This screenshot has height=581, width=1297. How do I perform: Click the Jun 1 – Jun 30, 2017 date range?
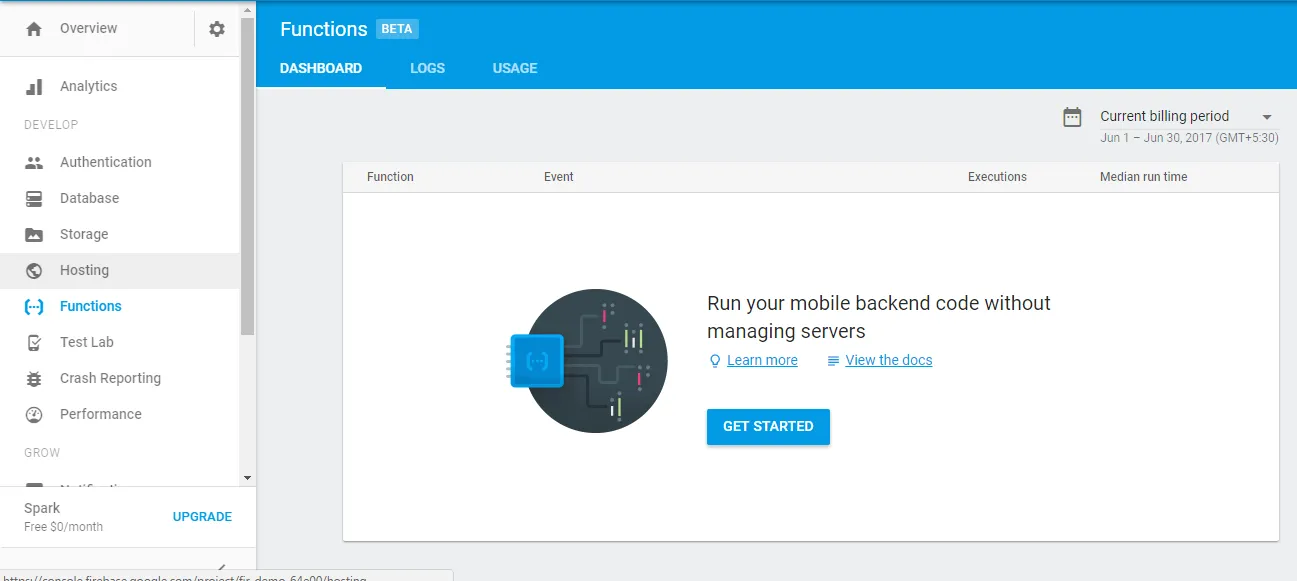[1189, 138]
